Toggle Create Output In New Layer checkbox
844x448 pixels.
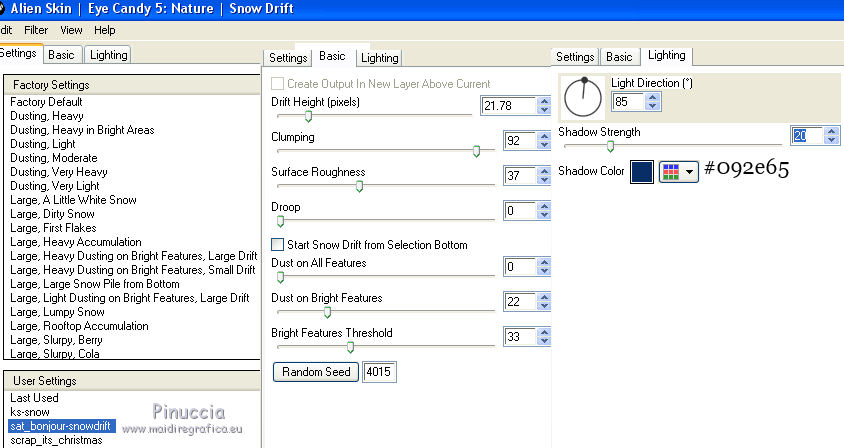(x=277, y=83)
